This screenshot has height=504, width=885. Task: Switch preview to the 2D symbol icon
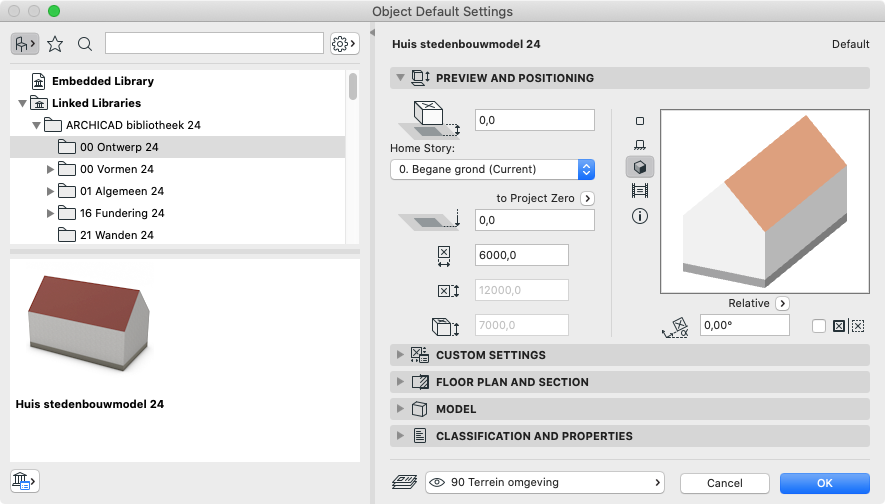coord(639,121)
